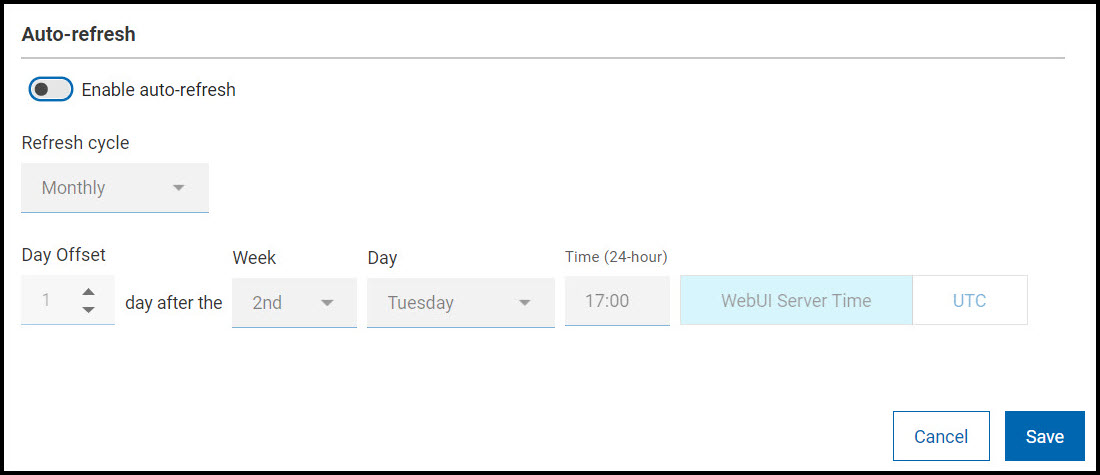The image size is (1100, 475).
Task: Click the Time (24-hour) label
Action: [x=616, y=257]
